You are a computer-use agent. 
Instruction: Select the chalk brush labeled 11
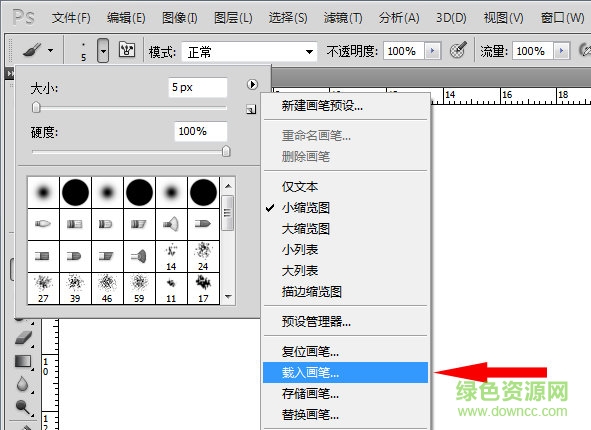[171, 289]
